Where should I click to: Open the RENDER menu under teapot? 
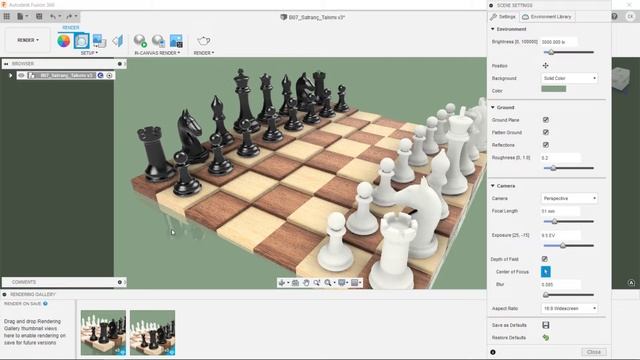tap(204, 53)
